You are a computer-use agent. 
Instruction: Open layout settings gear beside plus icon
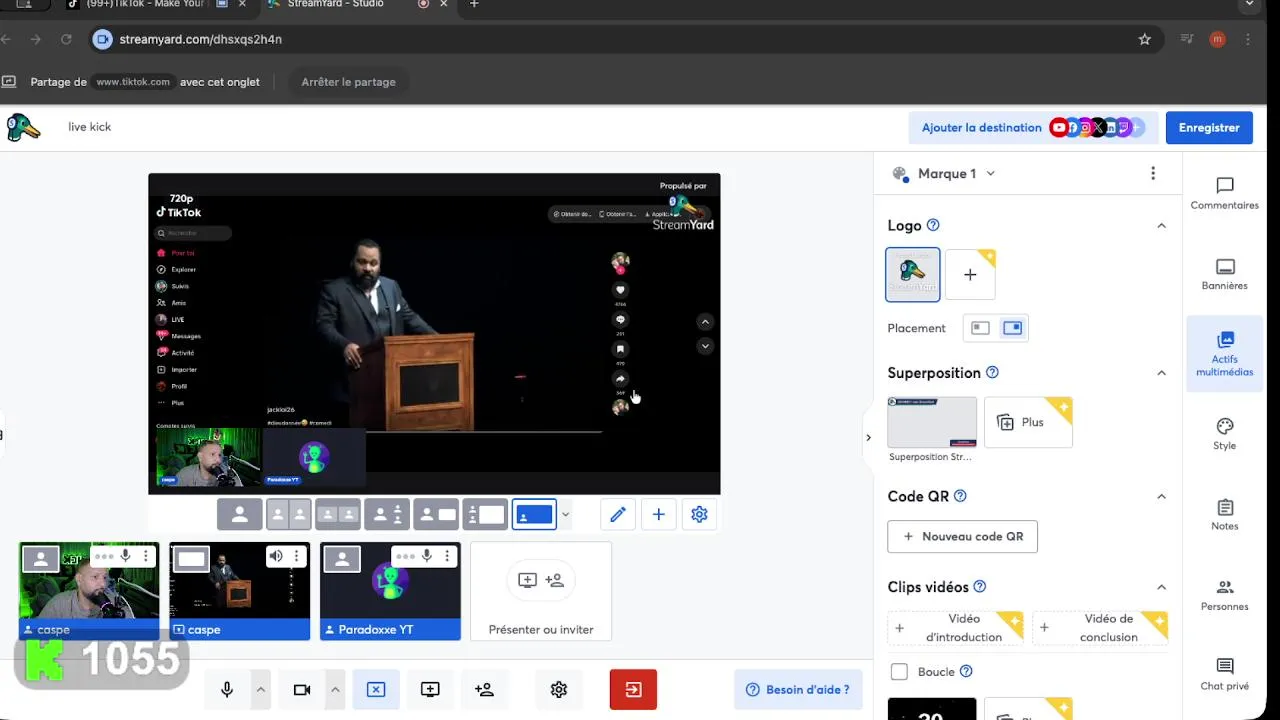[699, 514]
